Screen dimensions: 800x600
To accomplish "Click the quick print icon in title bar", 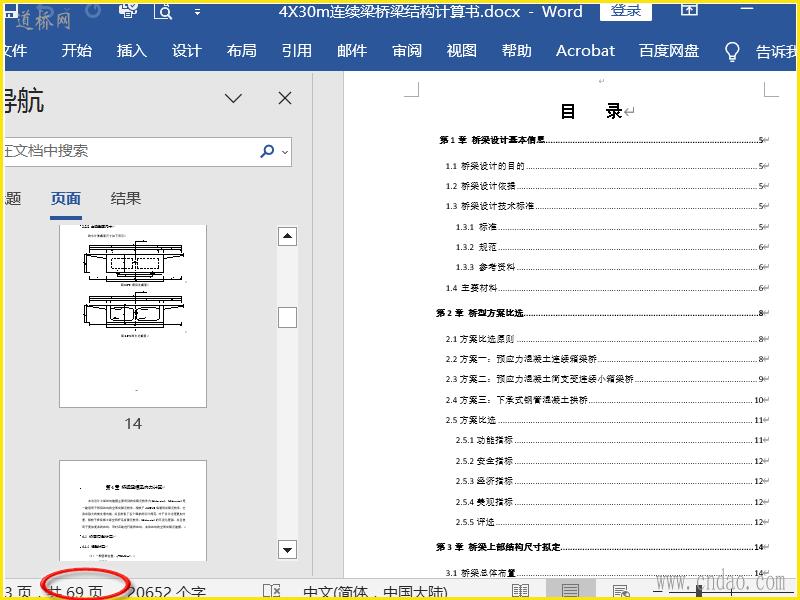I will [128, 10].
